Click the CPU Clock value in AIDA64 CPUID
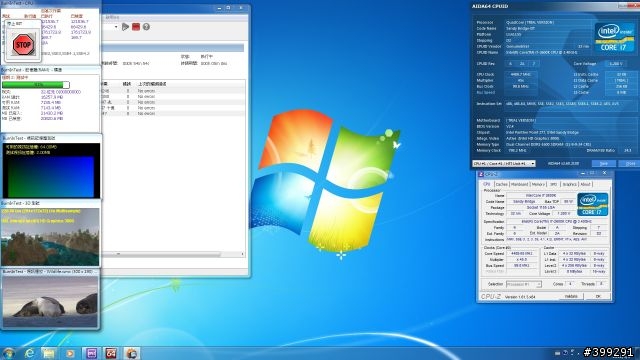Viewport: 640px width, 360px height. click(x=520, y=74)
